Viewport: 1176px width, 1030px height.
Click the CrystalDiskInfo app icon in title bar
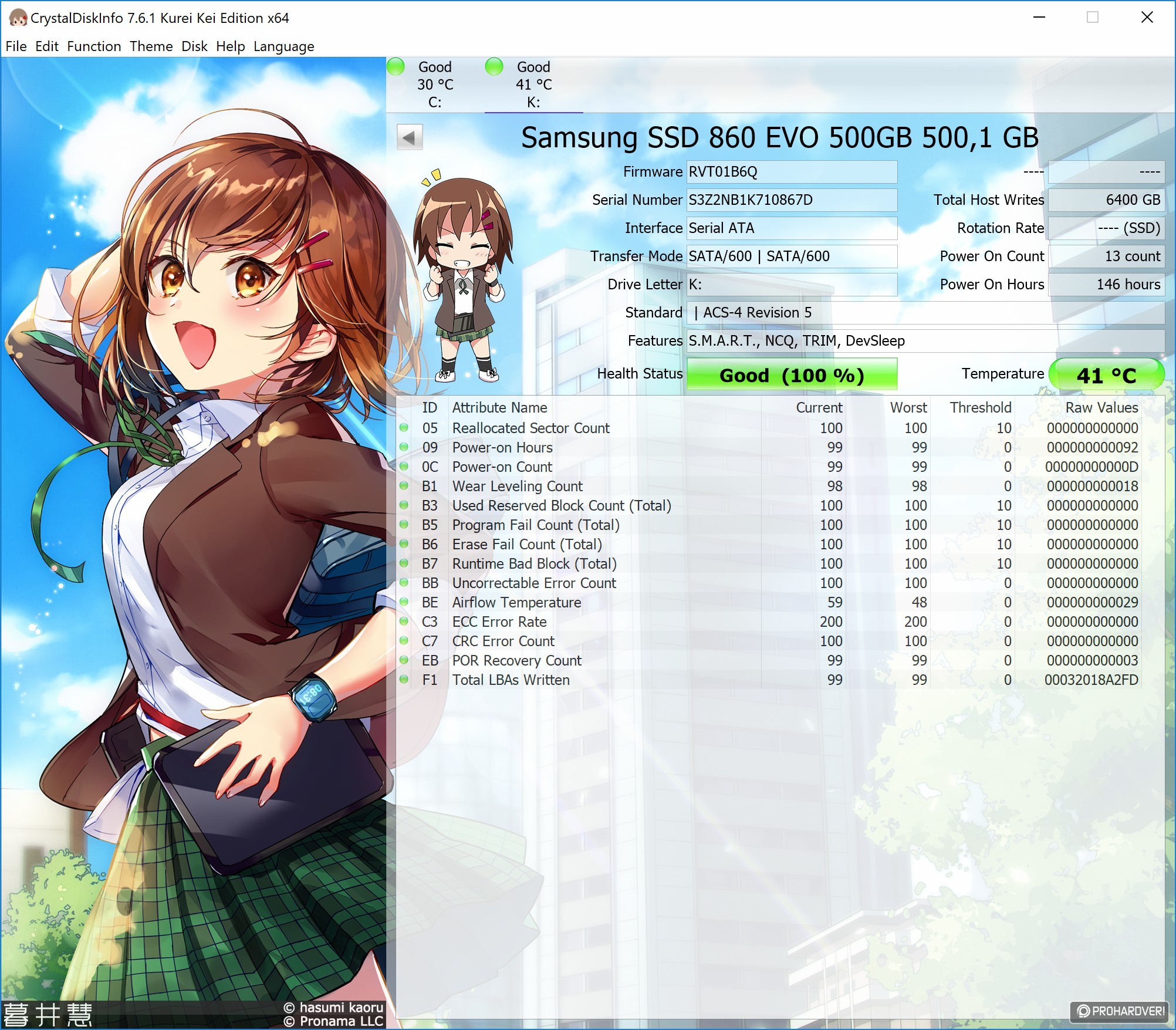(x=18, y=18)
